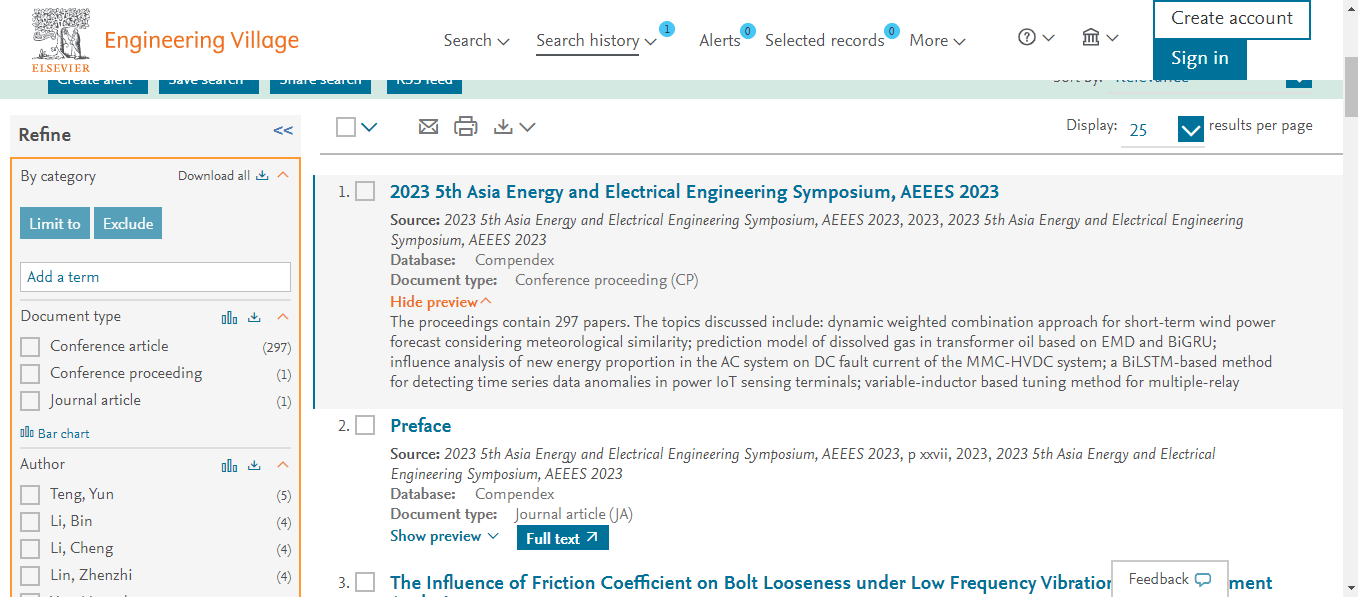The image size is (1358, 597).
Task: Open the Feedback button
Action: tap(1170, 580)
